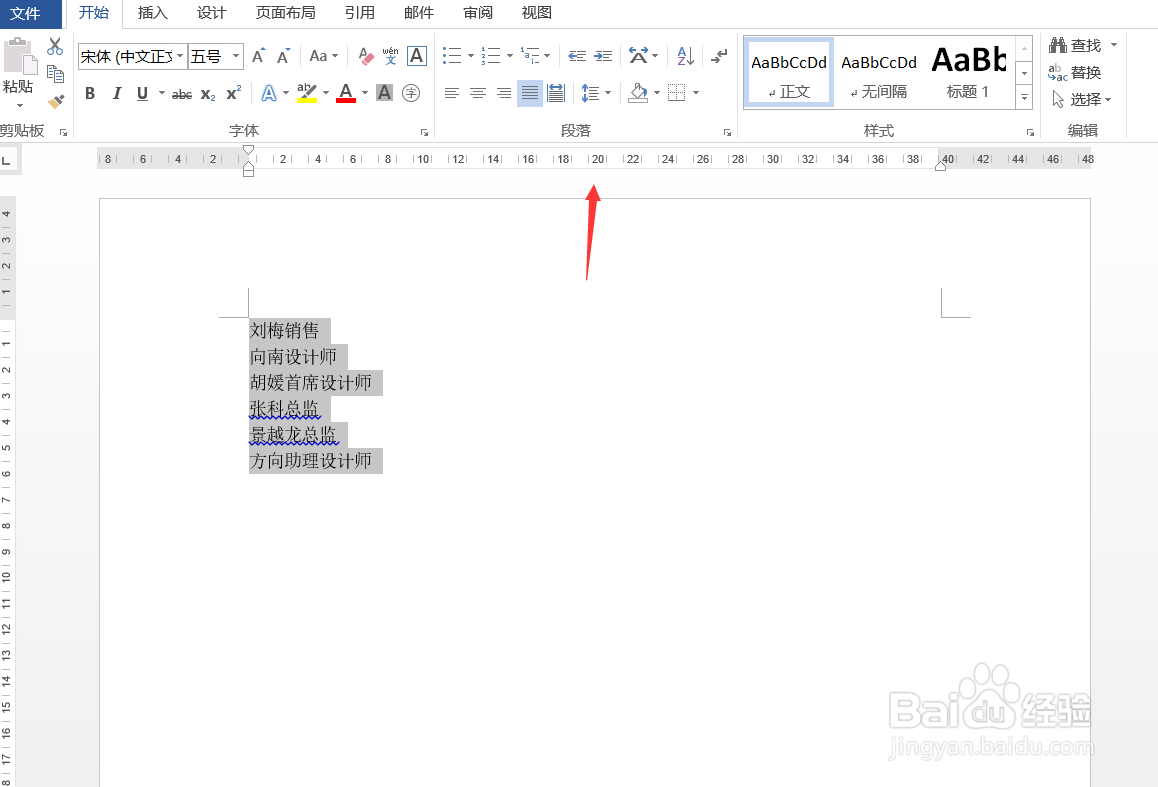This screenshot has height=787, width=1158.
Task: Click the text line 胡媛首席设计师
Action: [x=311, y=382]
